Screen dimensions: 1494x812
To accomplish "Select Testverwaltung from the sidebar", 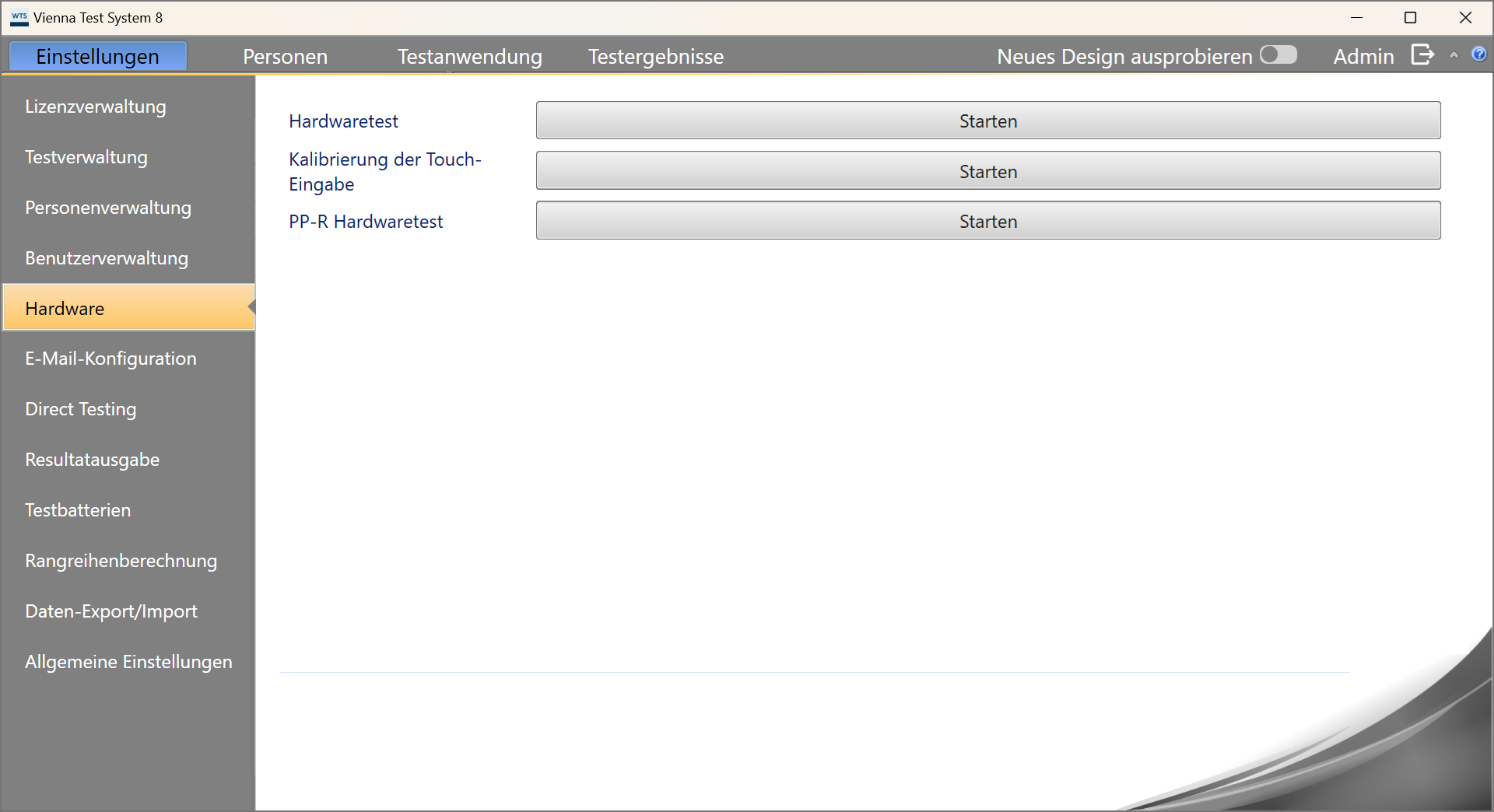I will click(x=86, y=157).
